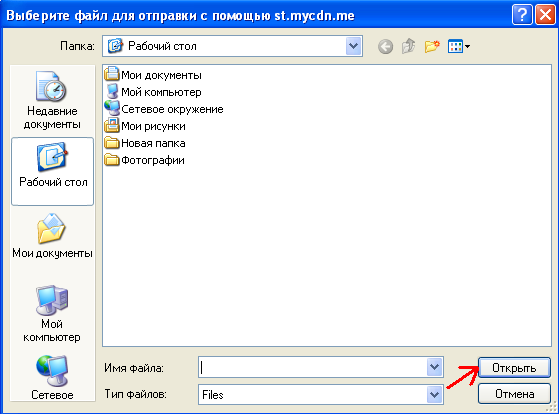Image resolution: width=559 pixels, height=414 pixels.
Task: Click the Мои документы name in file list
Action: pos(161,75)
